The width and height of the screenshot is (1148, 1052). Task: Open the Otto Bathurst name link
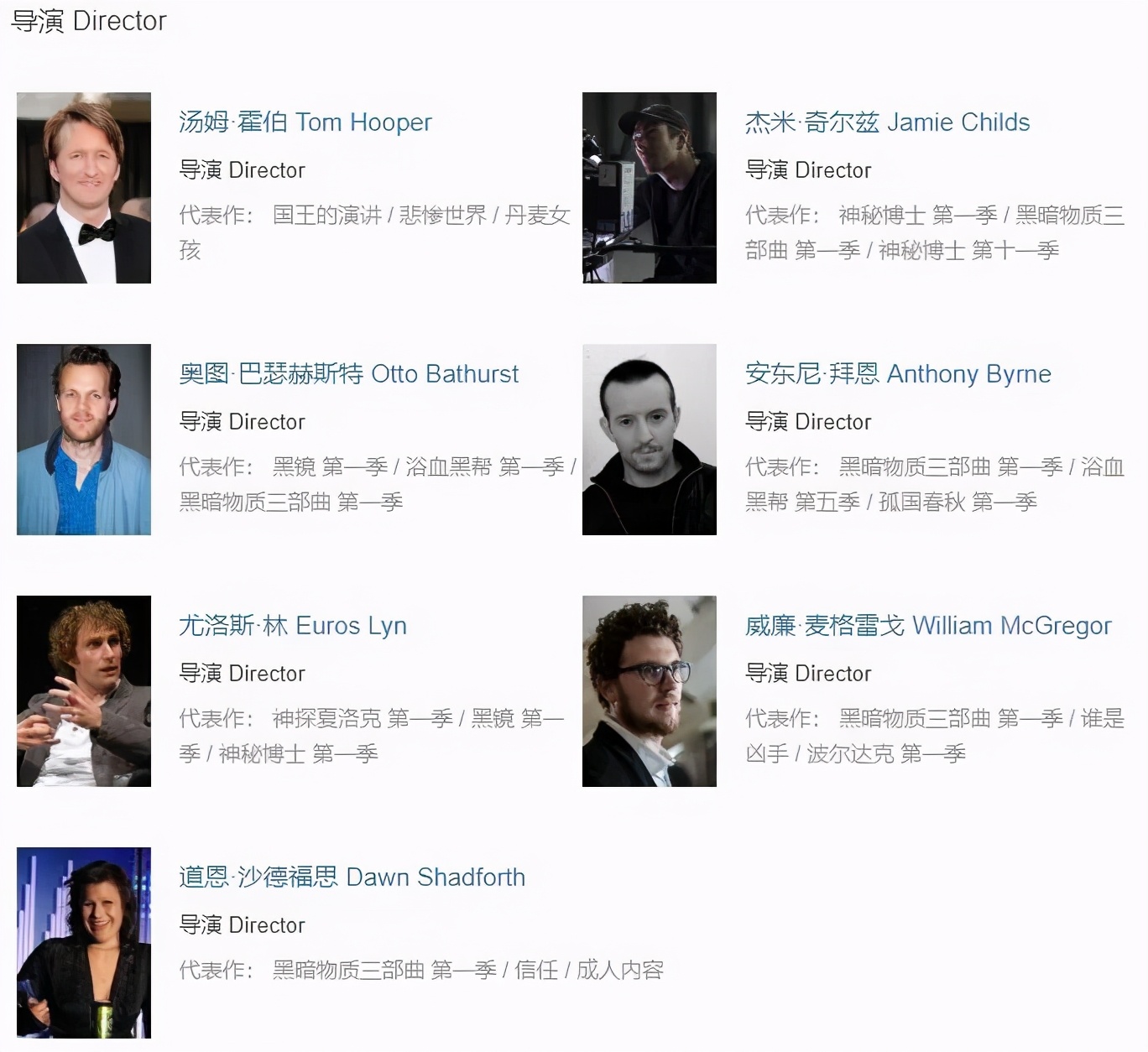coord(349,374)
